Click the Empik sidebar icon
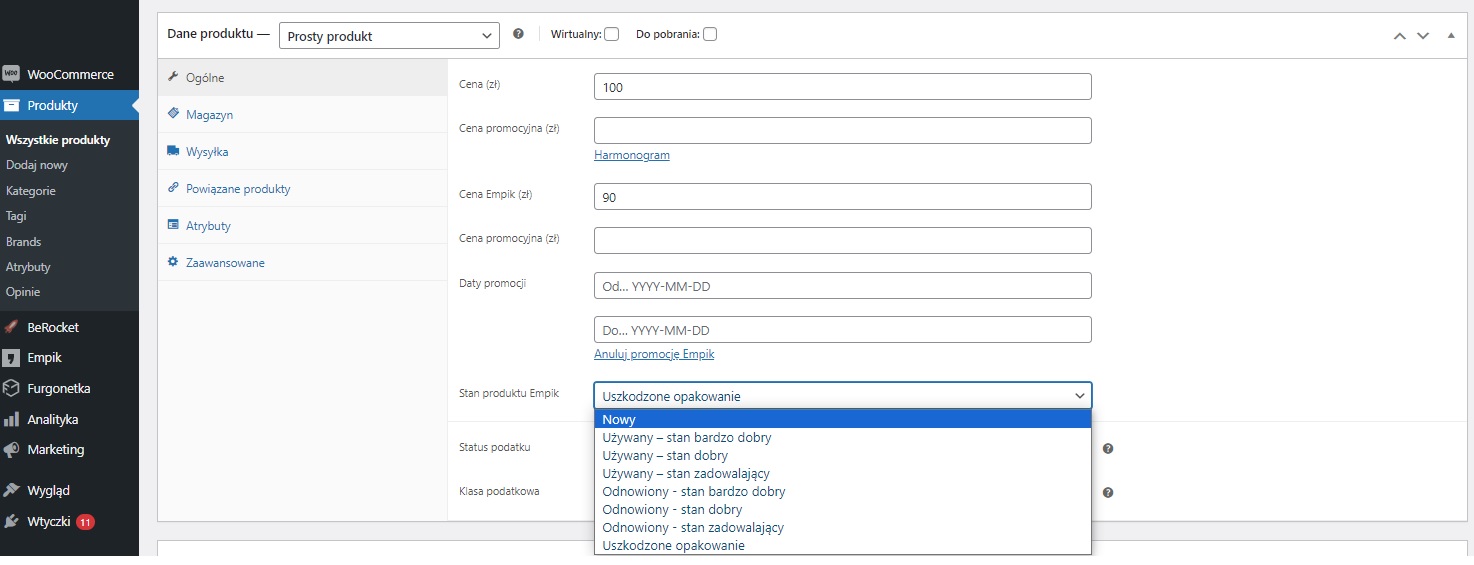 (11, 358)
